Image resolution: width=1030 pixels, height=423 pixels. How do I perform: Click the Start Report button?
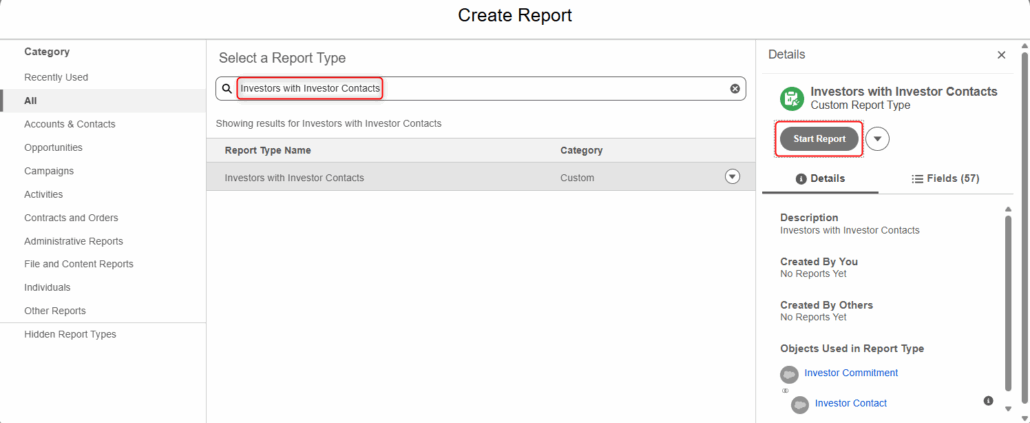coord(819,139)
